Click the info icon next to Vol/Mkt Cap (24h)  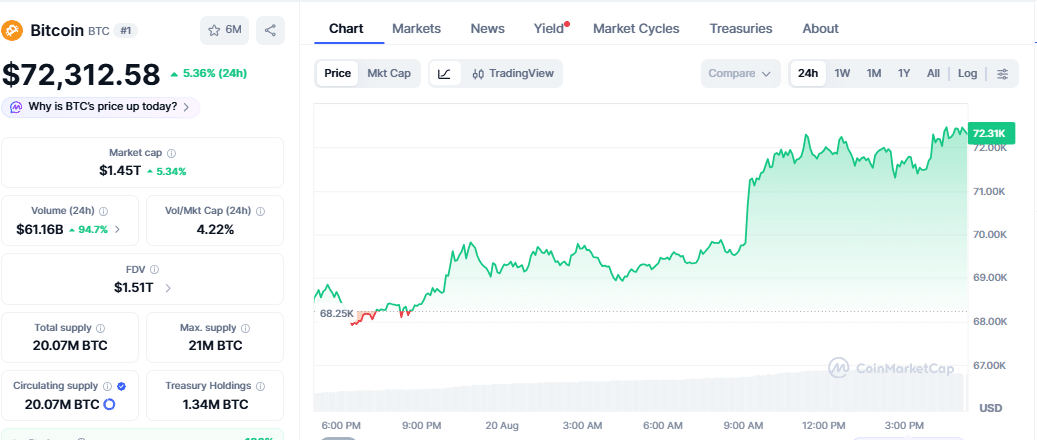click(x=261, y=211)
